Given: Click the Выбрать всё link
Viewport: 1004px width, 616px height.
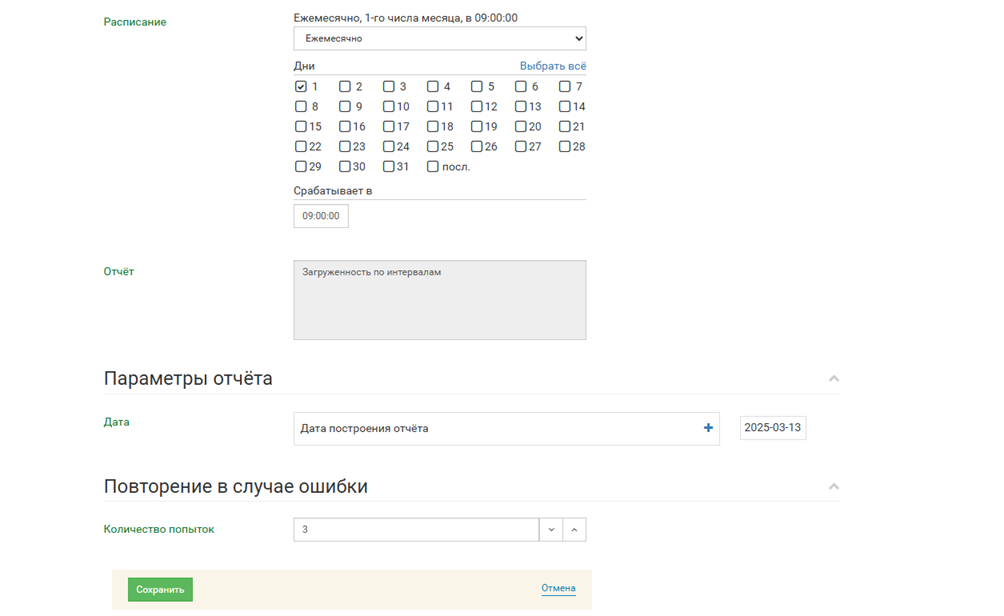Looking at the screenshot, I should (x=553, y=66).
